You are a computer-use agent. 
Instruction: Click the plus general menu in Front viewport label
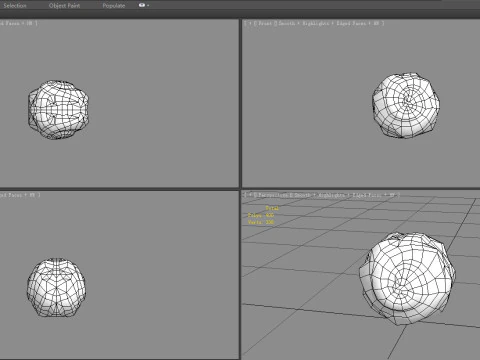(x=250, y=23)
